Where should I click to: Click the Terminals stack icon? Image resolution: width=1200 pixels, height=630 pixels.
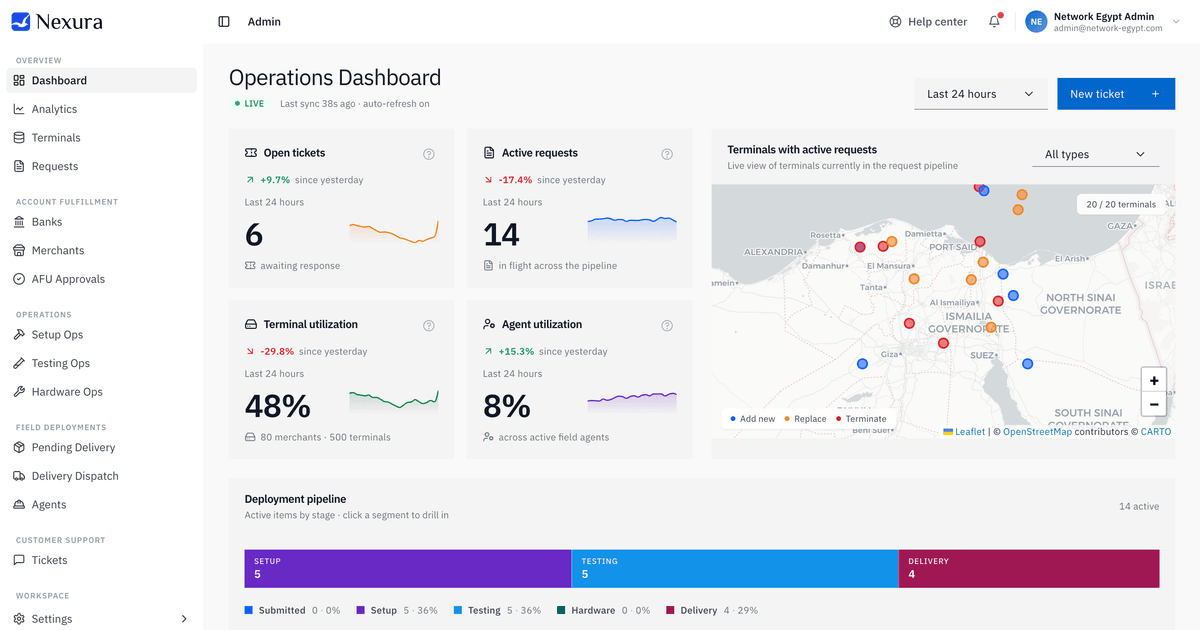(x=19, y=137)
